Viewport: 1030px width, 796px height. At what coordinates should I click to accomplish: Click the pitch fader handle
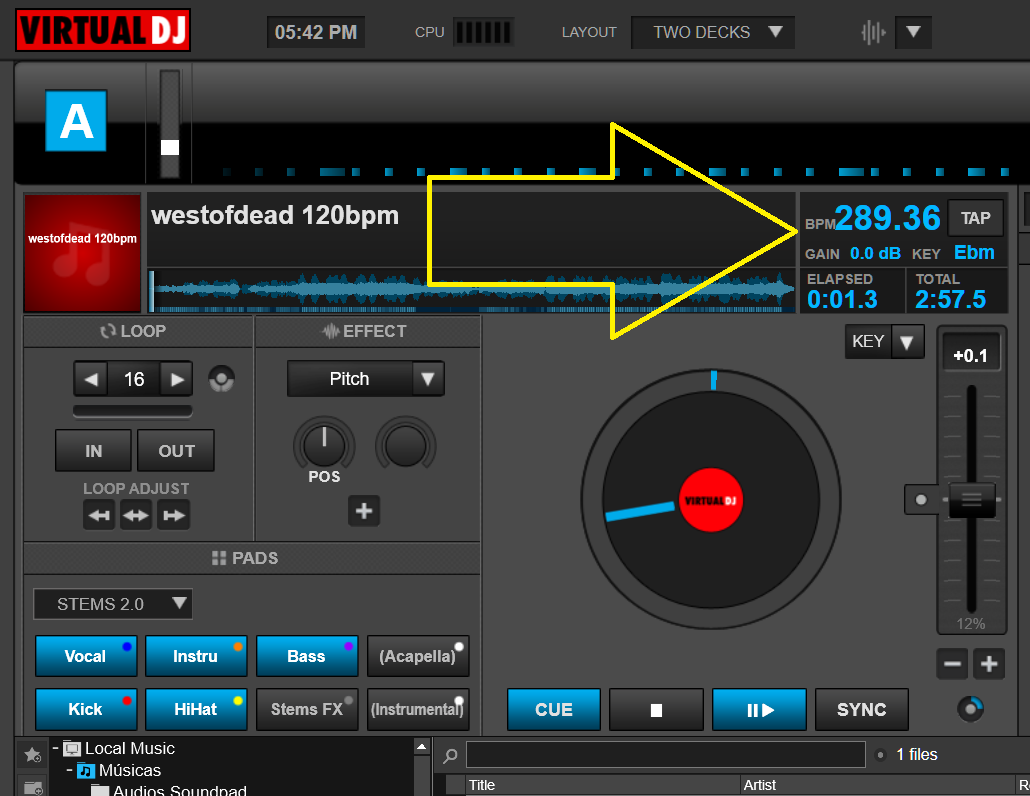[972, 500]
